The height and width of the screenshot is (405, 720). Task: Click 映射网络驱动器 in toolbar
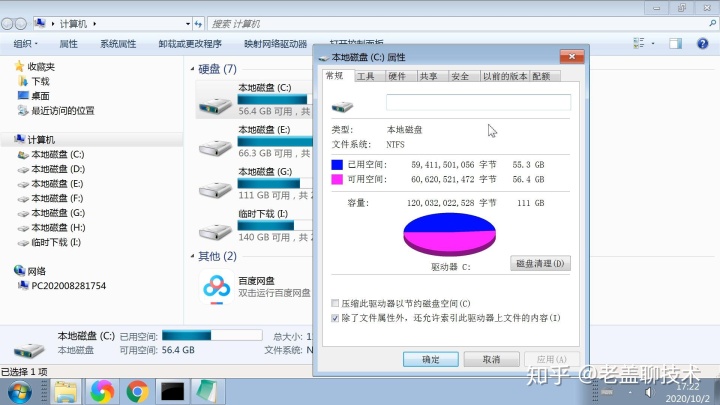point(276,44)
